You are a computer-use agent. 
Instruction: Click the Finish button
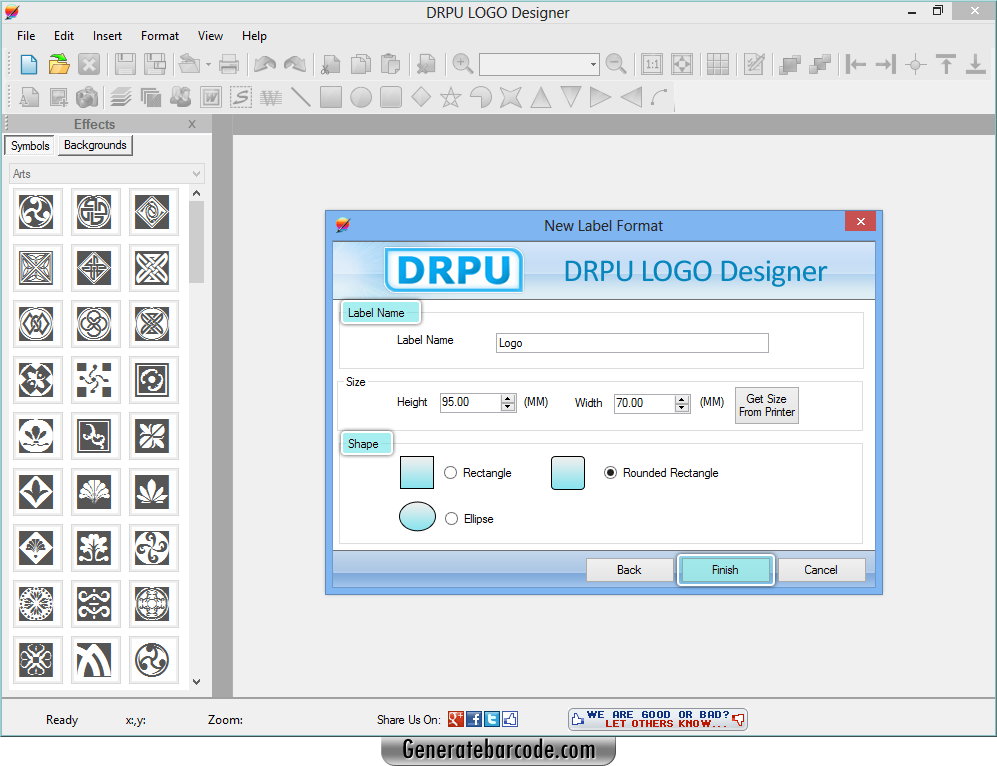click(725, 570)
